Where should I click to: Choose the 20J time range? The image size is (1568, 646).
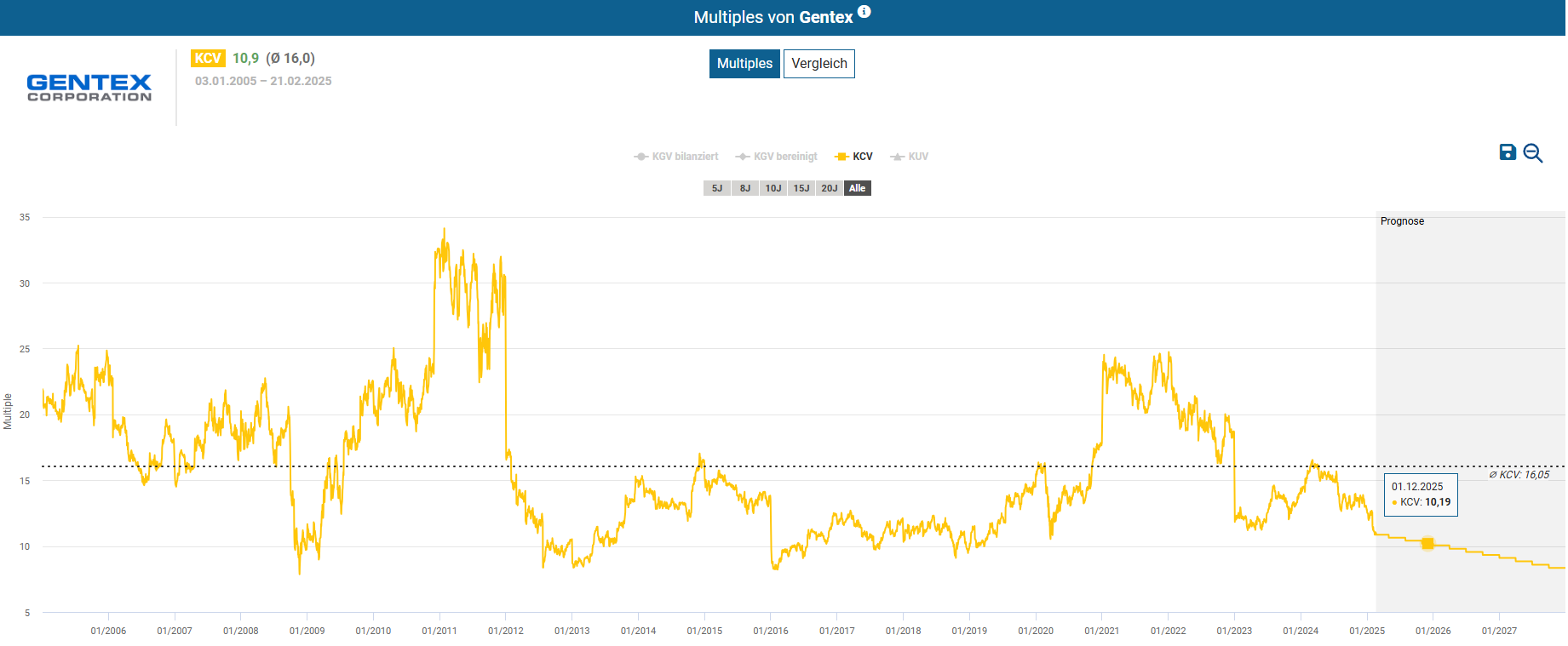(830, 188)
